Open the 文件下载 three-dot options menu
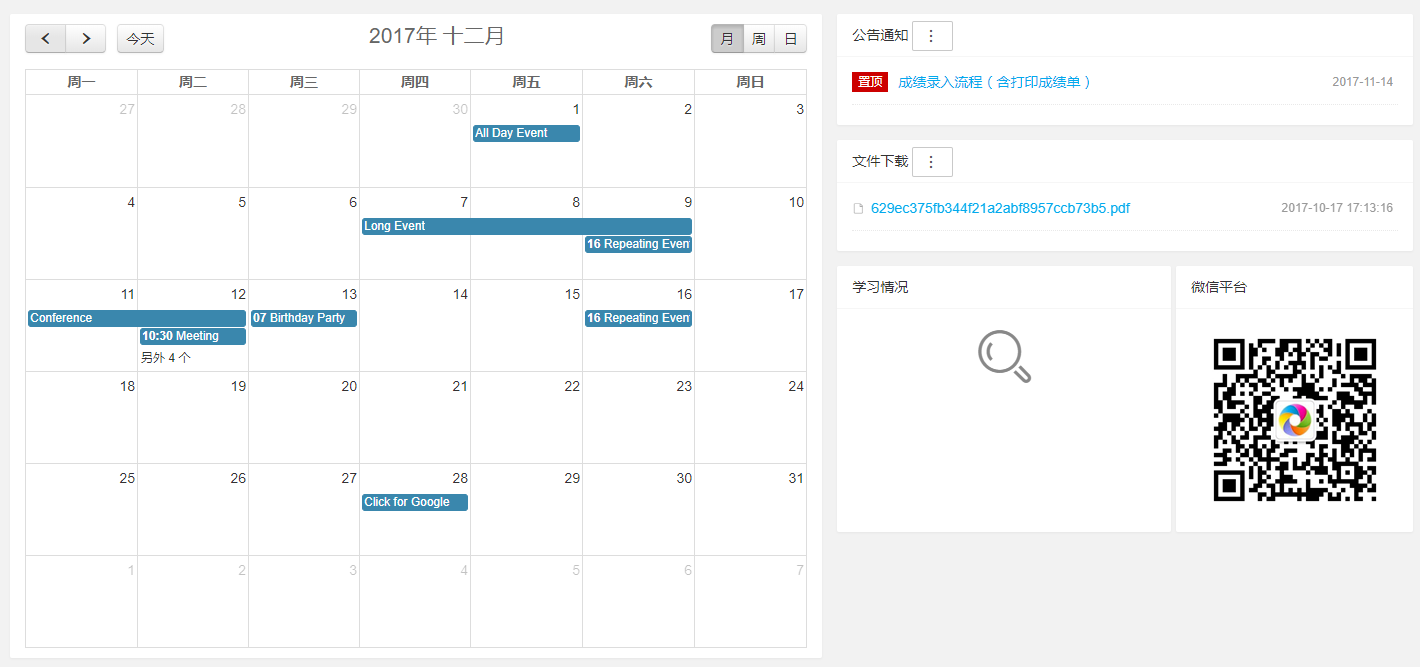Image resolution: width=1420 pixels, height=667 pixels. (x=932, y=162)
